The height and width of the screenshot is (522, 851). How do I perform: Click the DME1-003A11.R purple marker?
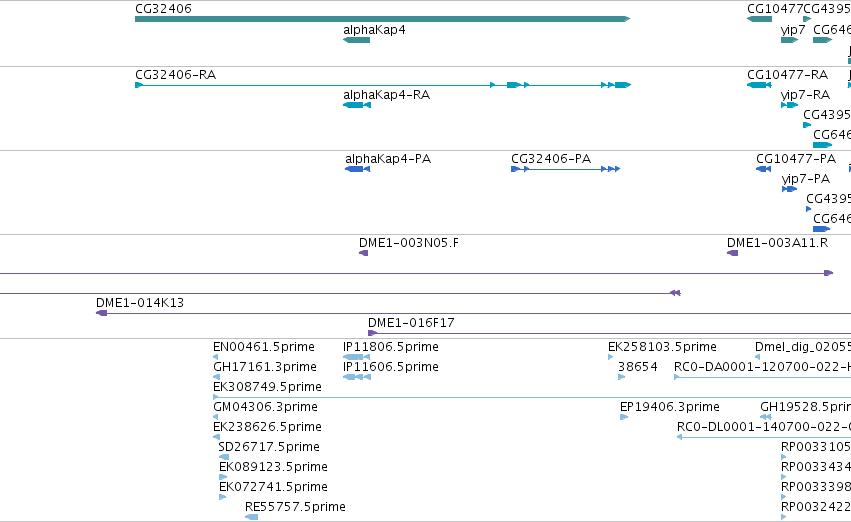point(732,253)
